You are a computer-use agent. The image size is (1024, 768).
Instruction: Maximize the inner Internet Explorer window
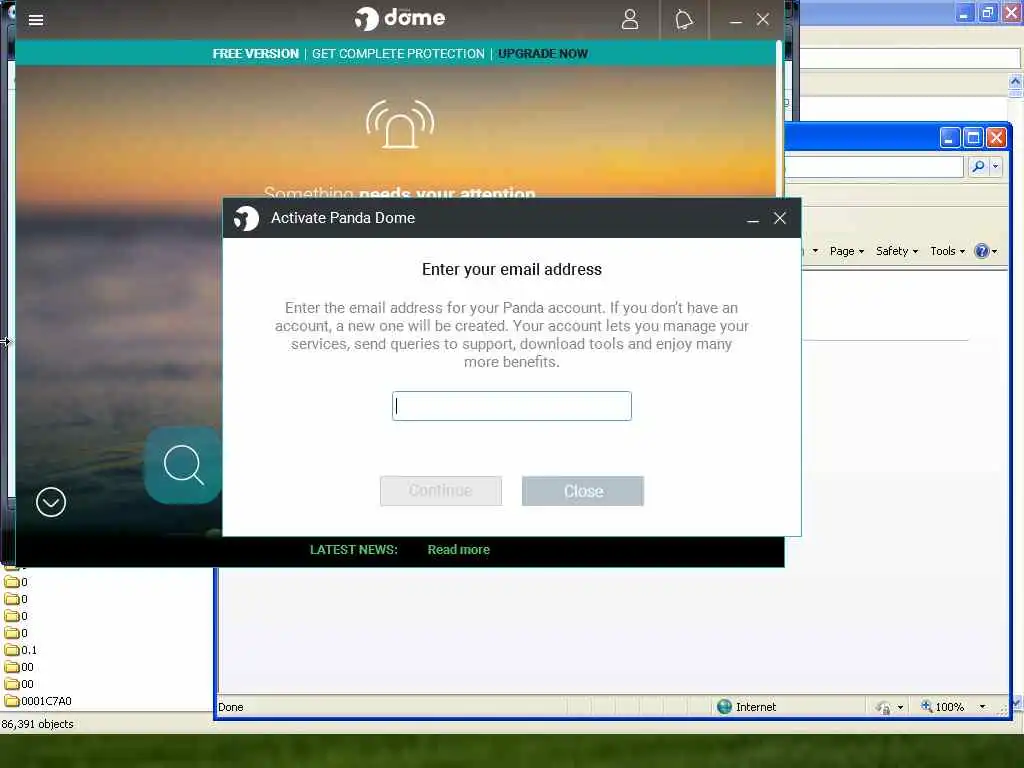973,138
